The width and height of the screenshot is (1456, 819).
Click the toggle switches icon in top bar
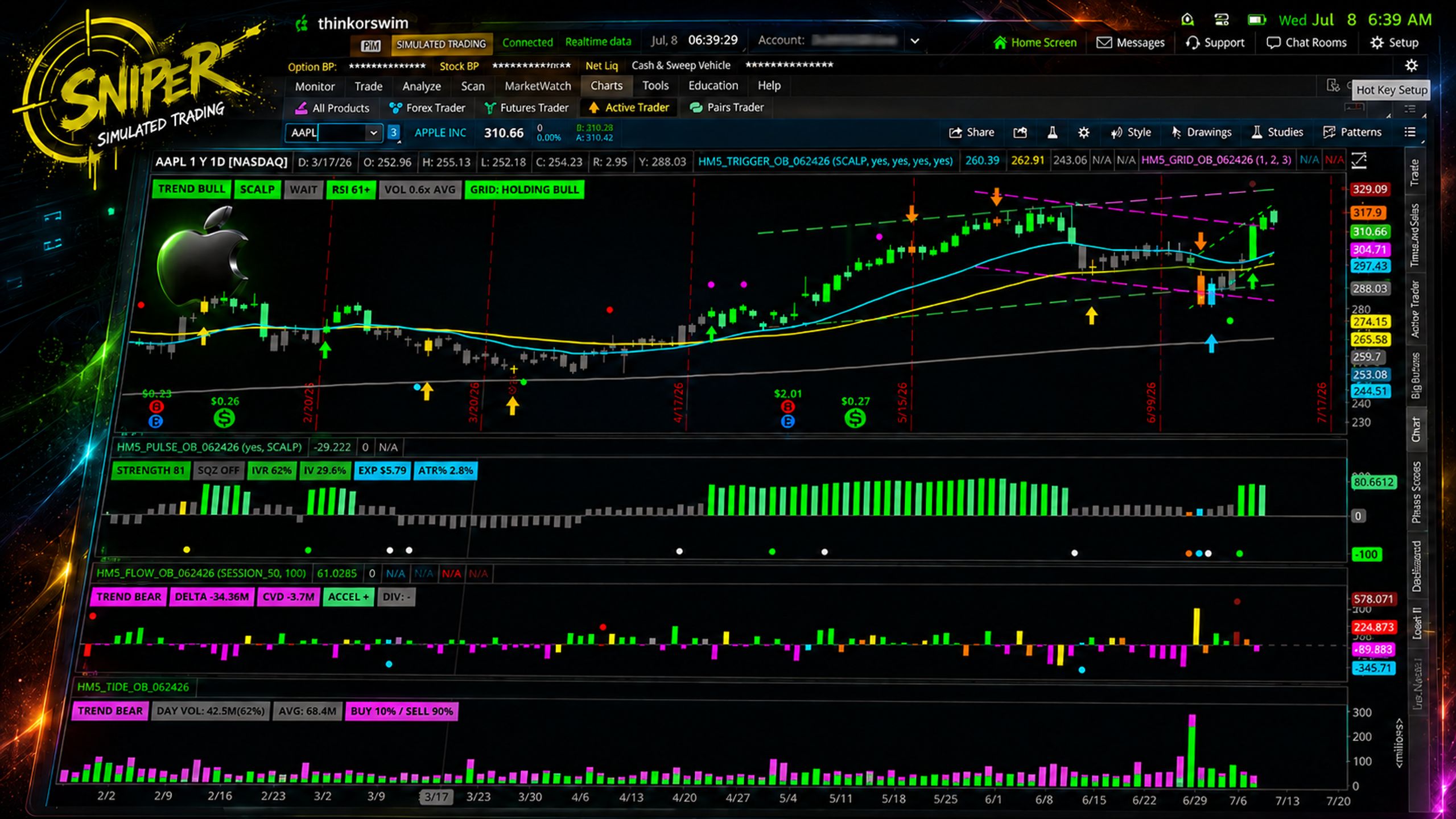tap(1221, 20)
